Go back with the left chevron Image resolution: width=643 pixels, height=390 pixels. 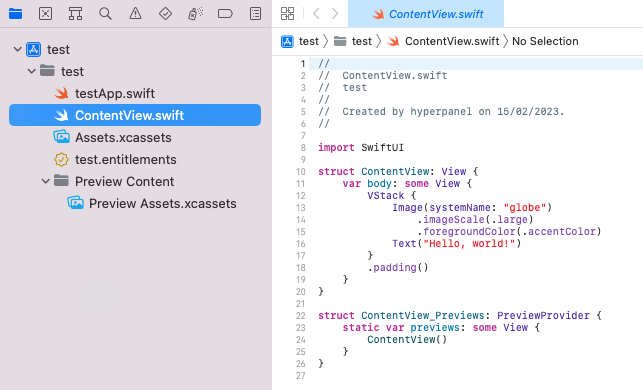point(316,14)
